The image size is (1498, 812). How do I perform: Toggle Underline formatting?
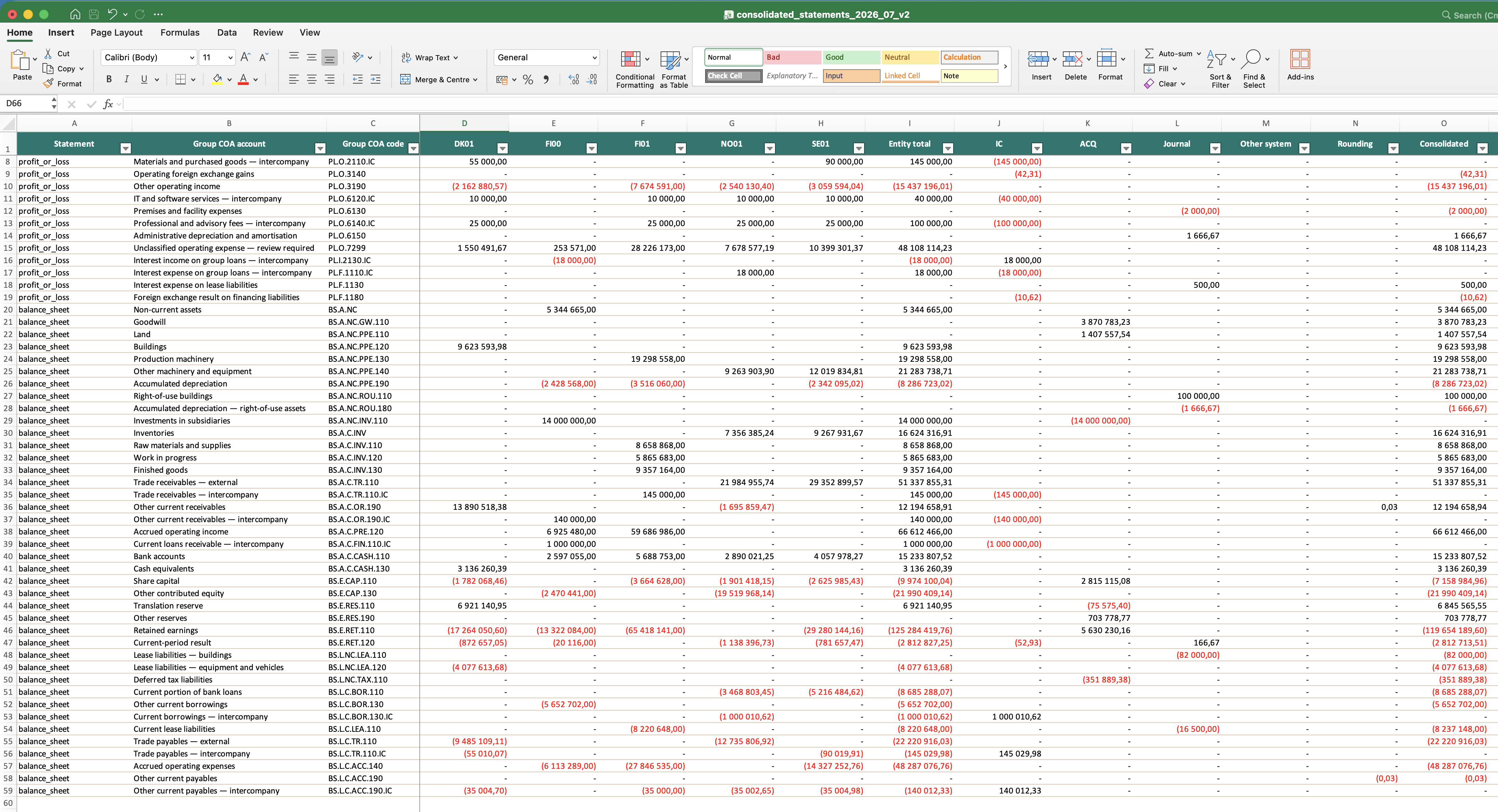click(x=144, y=79)
